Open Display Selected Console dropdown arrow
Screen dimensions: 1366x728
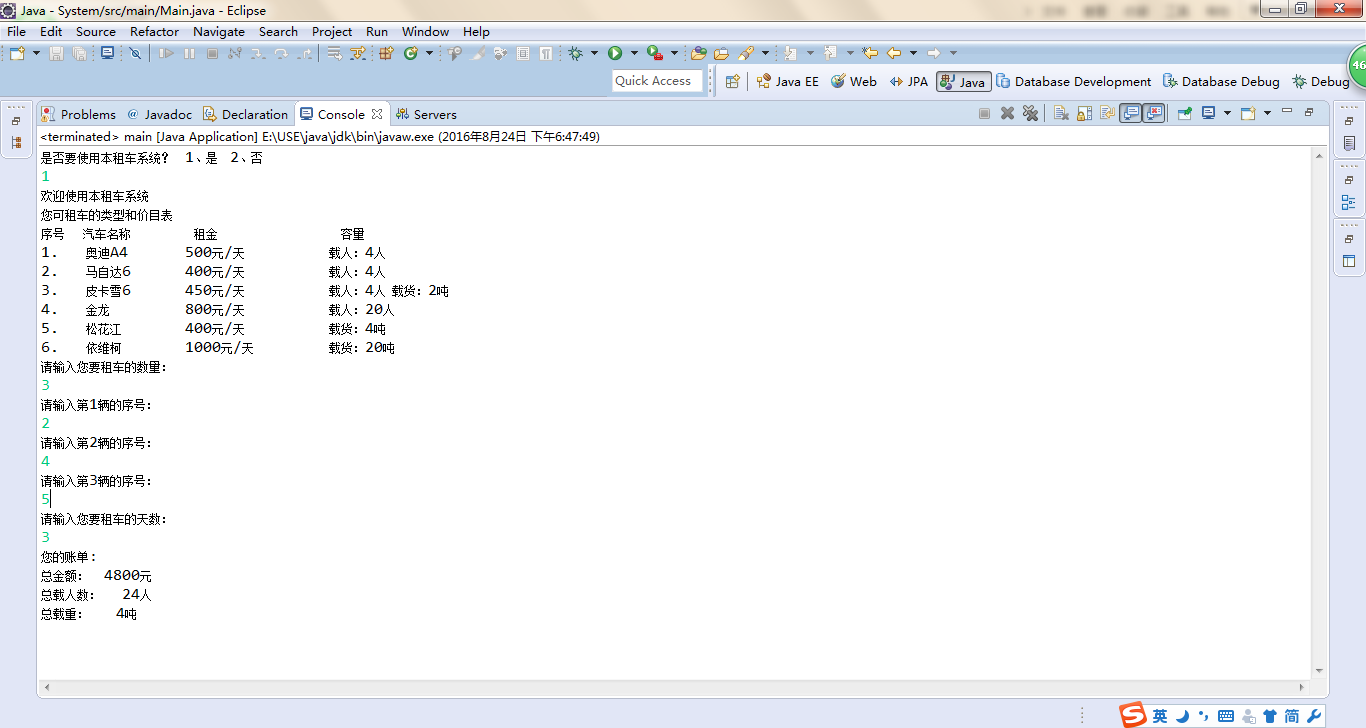(x=1227, y=113)
